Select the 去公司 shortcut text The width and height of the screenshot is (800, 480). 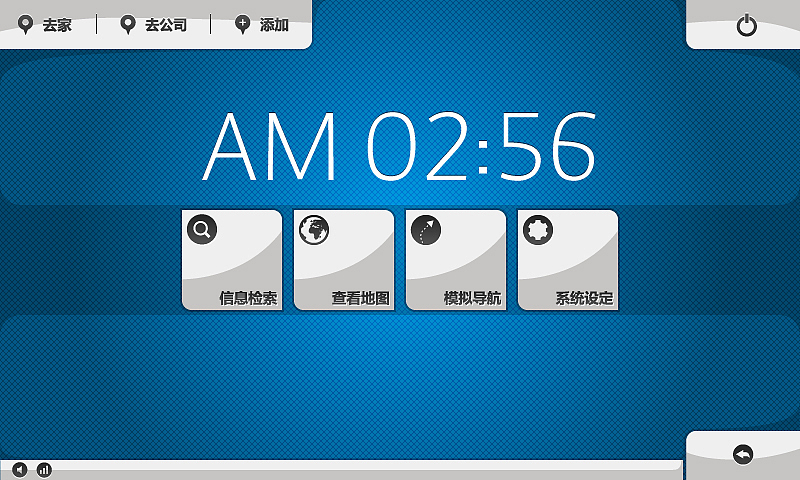pos(166,25)
